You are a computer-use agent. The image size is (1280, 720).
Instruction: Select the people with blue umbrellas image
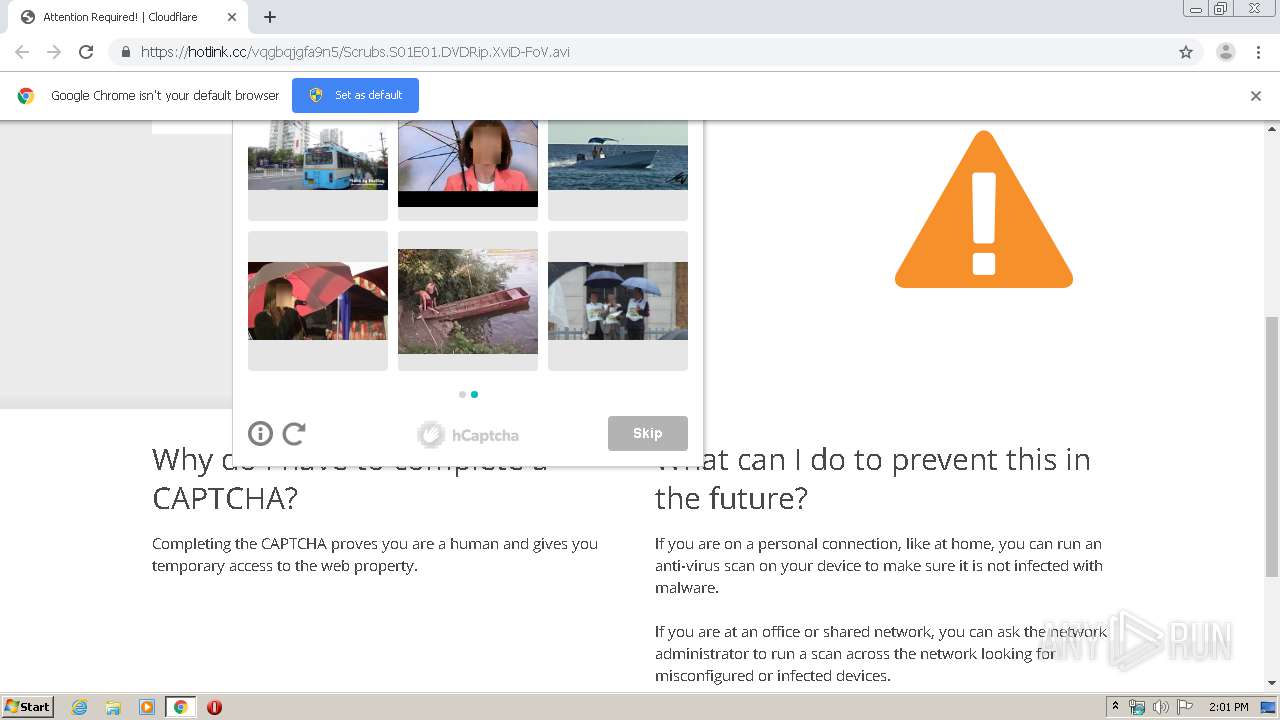pyautogui.click(x=618, y=301)
